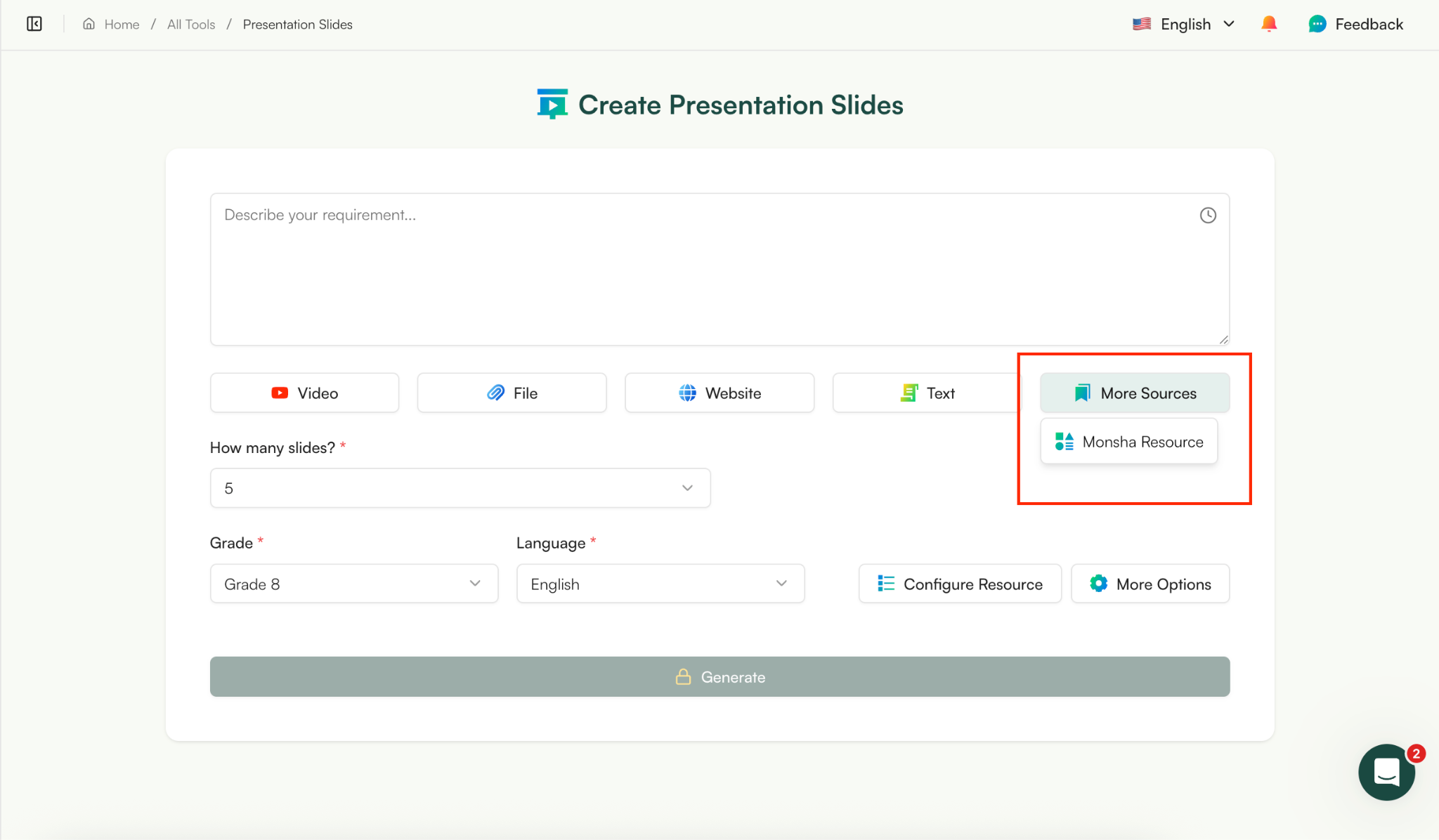This screenshot has width=1439, height=840.
Task: Go to Home via breadcrumb
Action: coord(121,24)
